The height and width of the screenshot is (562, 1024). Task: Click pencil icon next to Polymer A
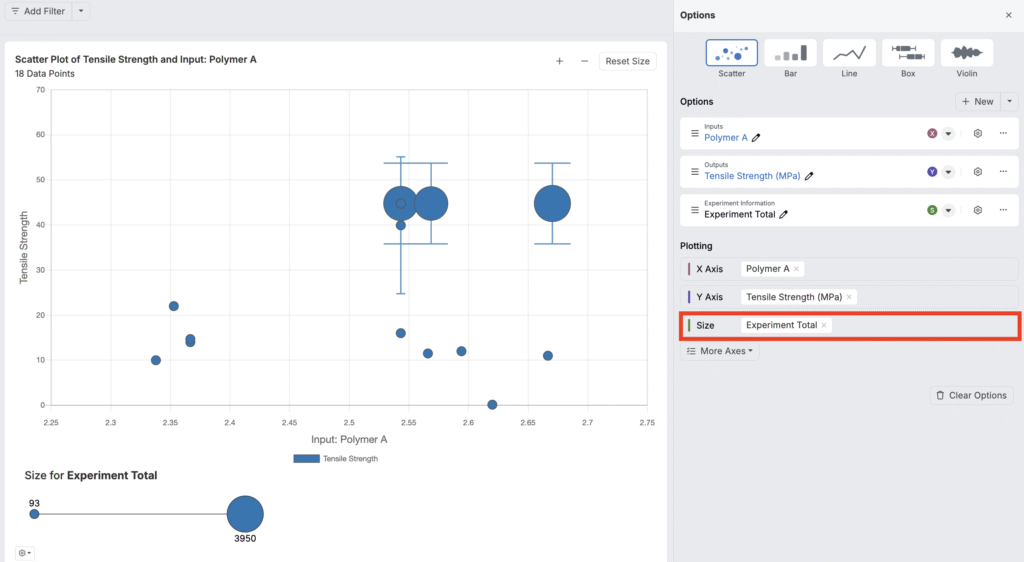coord(757,138)
